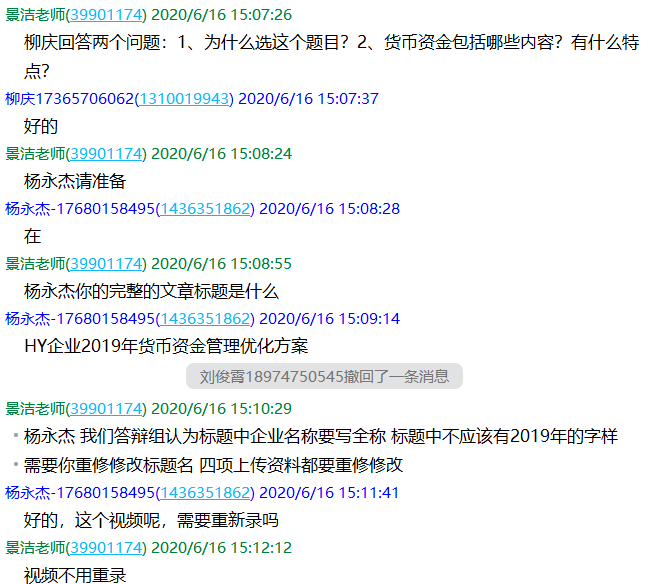The image size is (653, 584).
Task: Open ID link 39901174 in the 15:07:26 message
Action: pos(107,15)
